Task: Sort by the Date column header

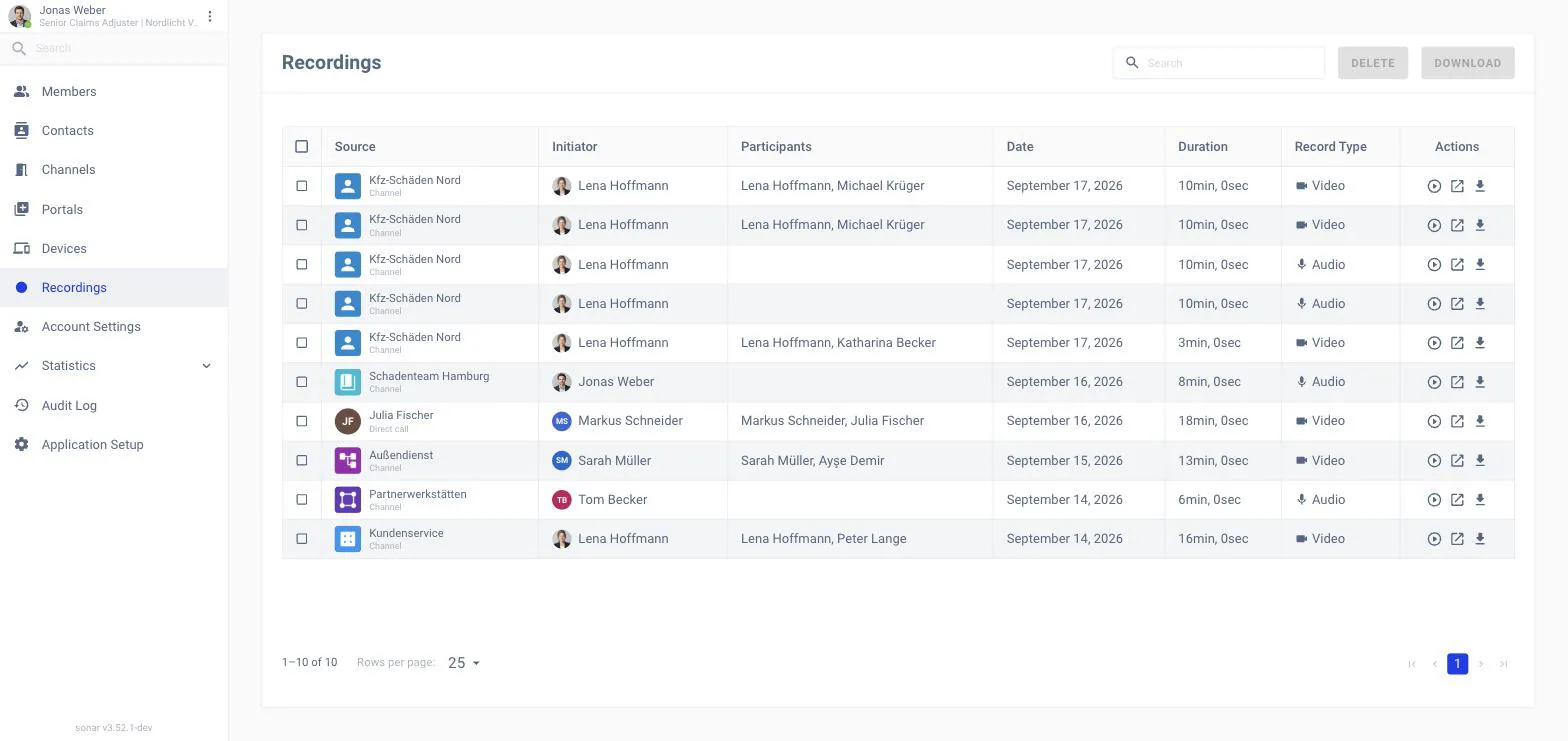Action: tap(1020, 147)
